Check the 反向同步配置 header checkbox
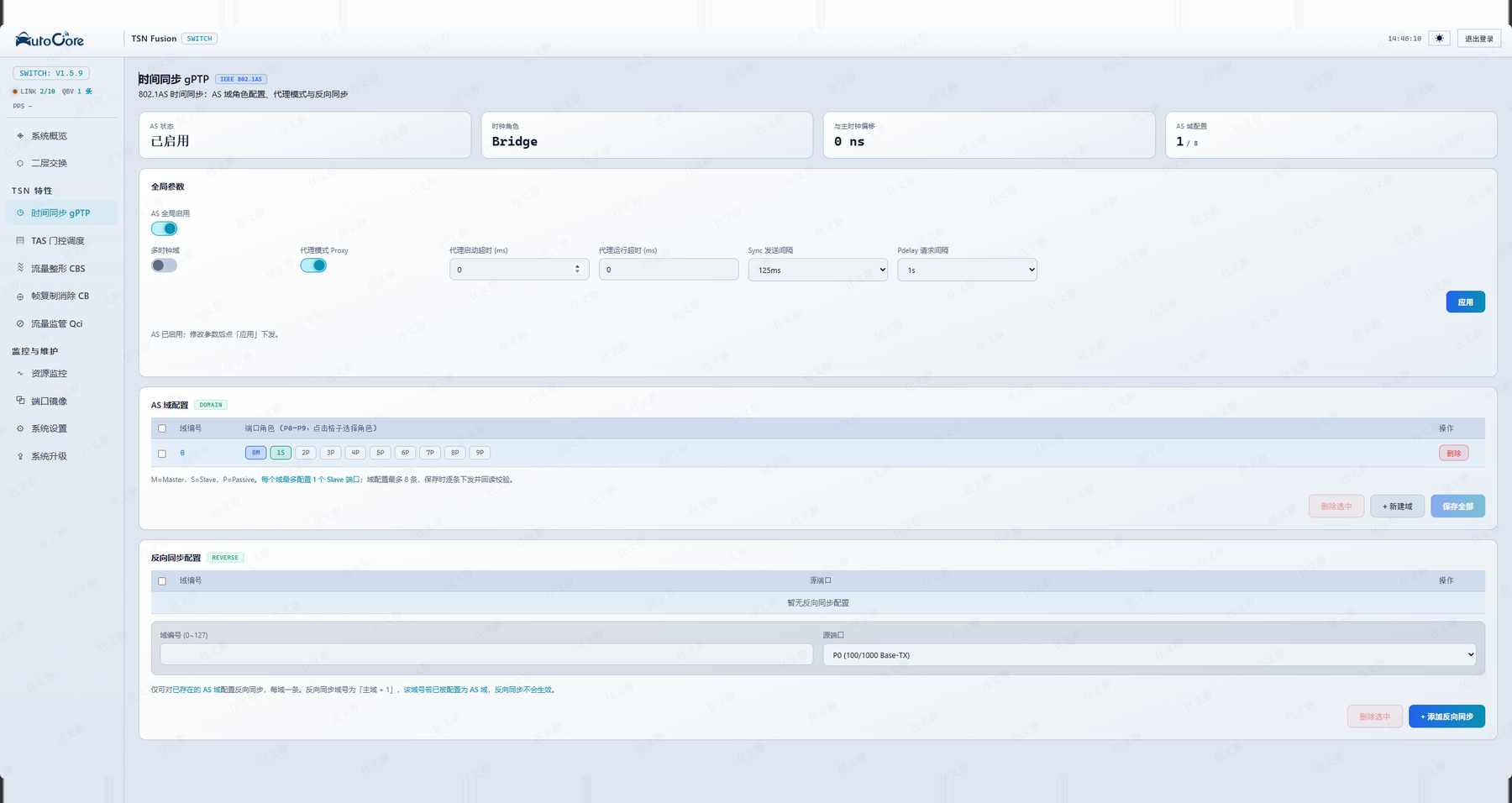Screen dimensions: 1512x803 pos(162,581)
